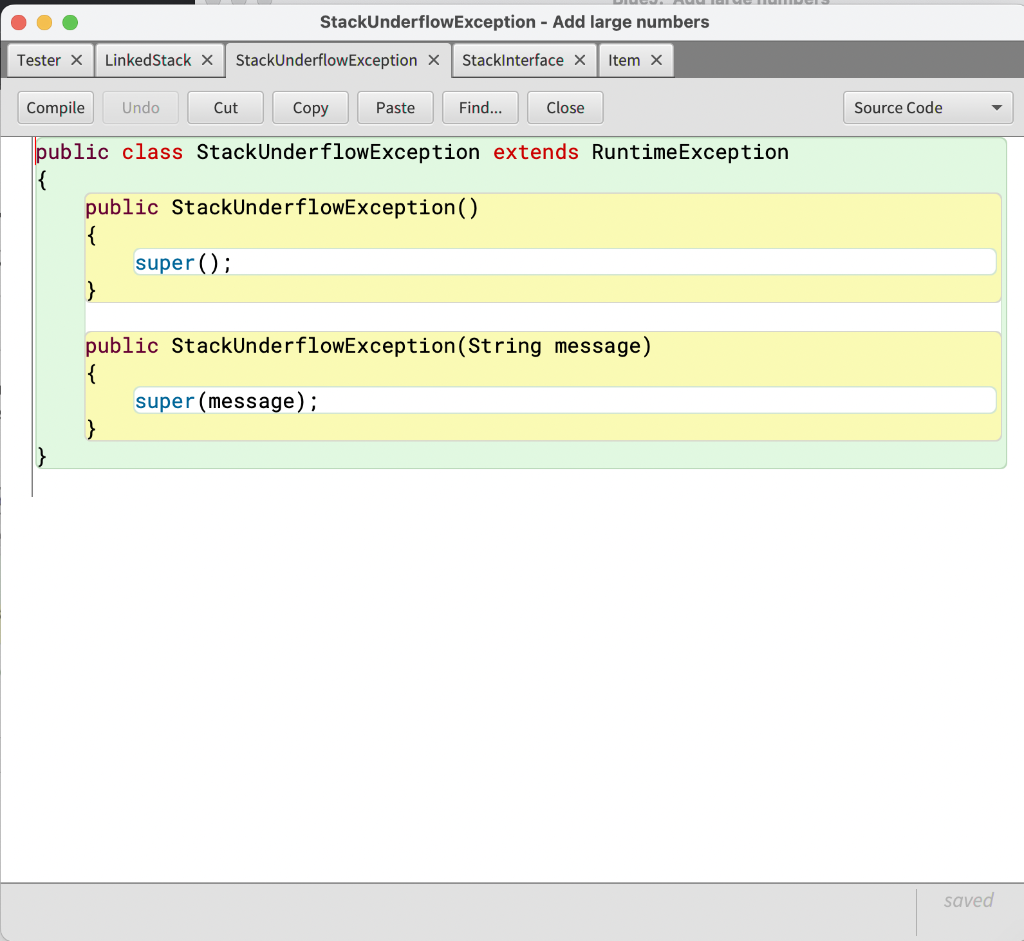Switch to the Tester tab
The image size is (1024, 941).
tap(39, 60)
